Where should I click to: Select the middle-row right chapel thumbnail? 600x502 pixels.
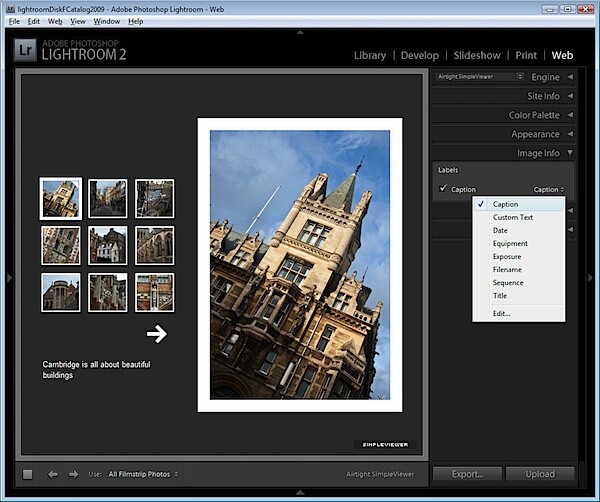pos(155,245)
